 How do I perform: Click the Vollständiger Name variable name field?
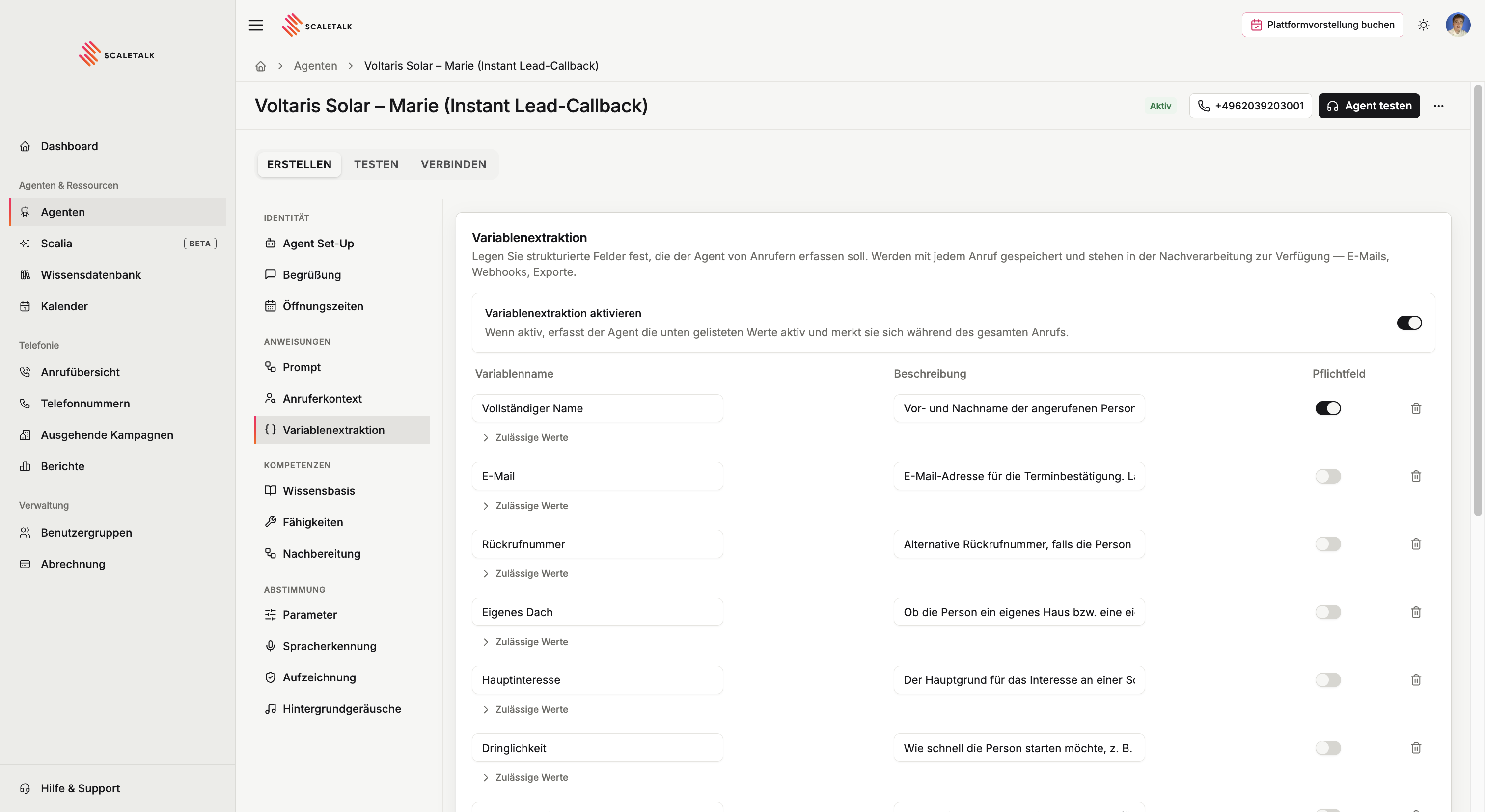point(597,408)
